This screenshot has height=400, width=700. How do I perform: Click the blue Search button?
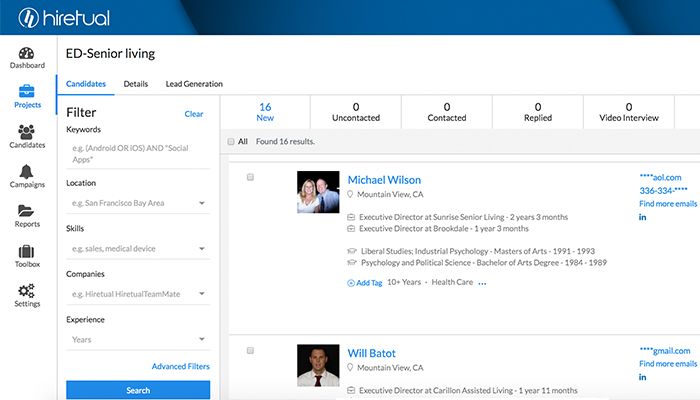138,390
